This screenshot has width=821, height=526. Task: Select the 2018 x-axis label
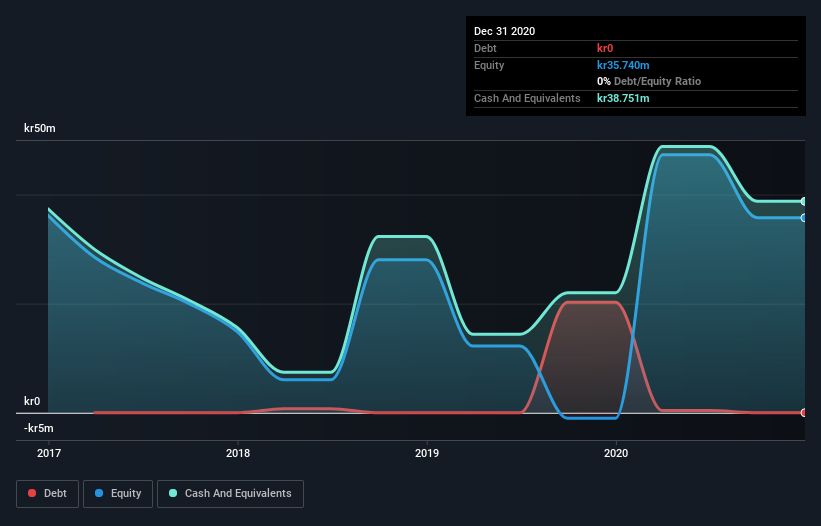click(x=238, y=453)
